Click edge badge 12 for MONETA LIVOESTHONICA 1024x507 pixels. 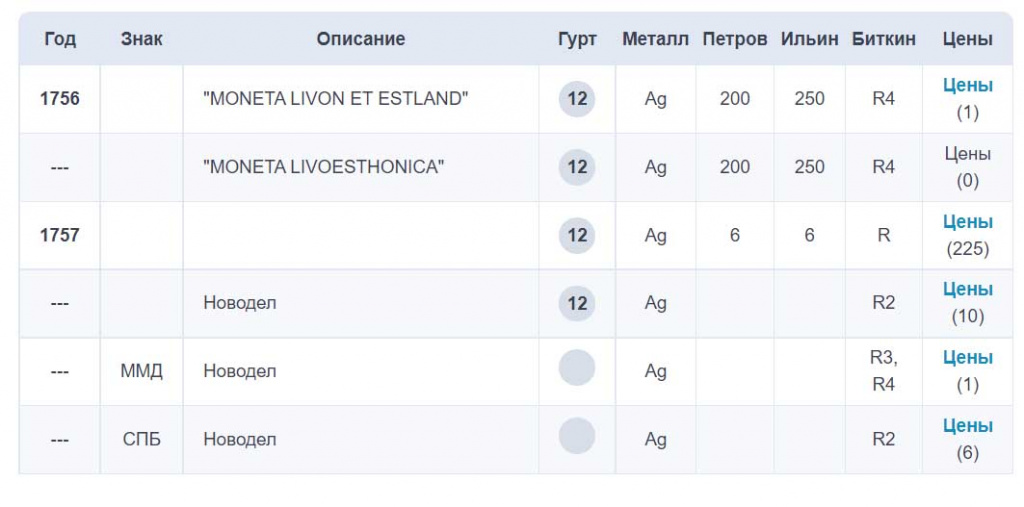pos(577,167)
